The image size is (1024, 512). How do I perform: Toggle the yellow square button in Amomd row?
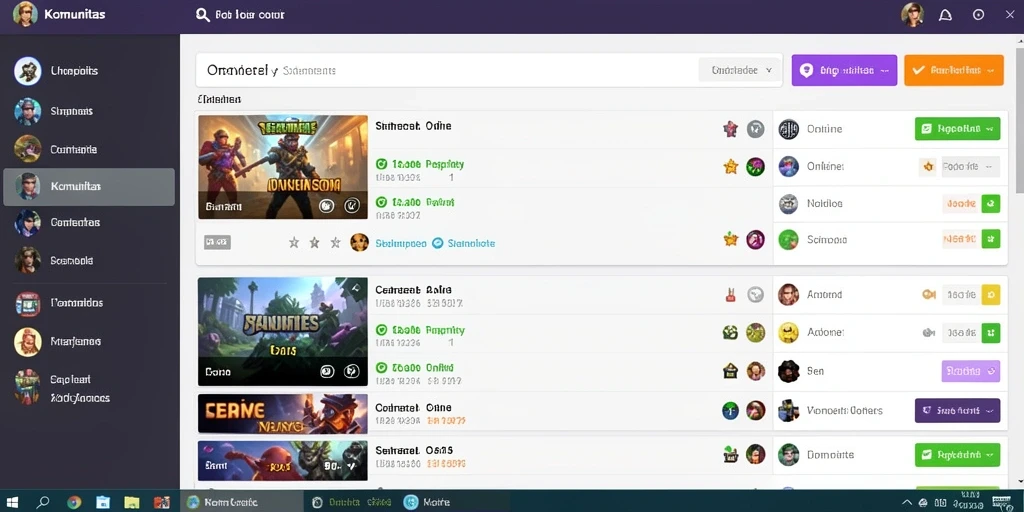[x=991, y=295]
